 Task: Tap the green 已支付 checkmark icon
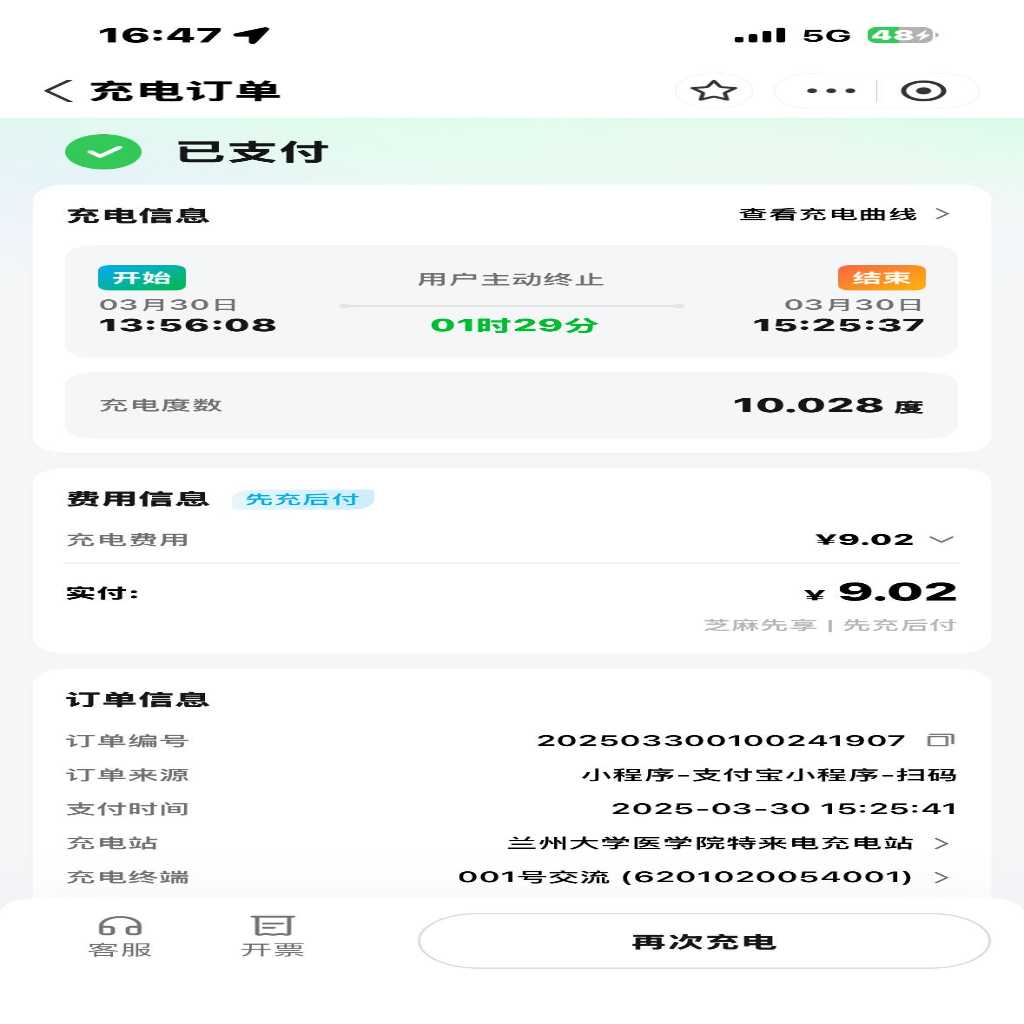(x=103, y=152)
